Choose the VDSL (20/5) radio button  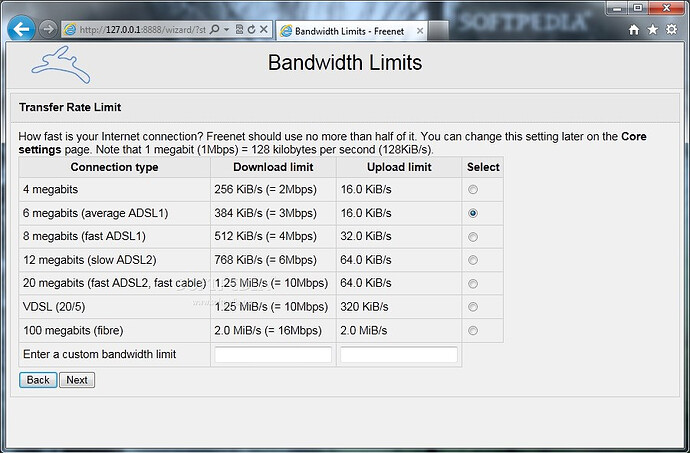(x=473, y=307)
